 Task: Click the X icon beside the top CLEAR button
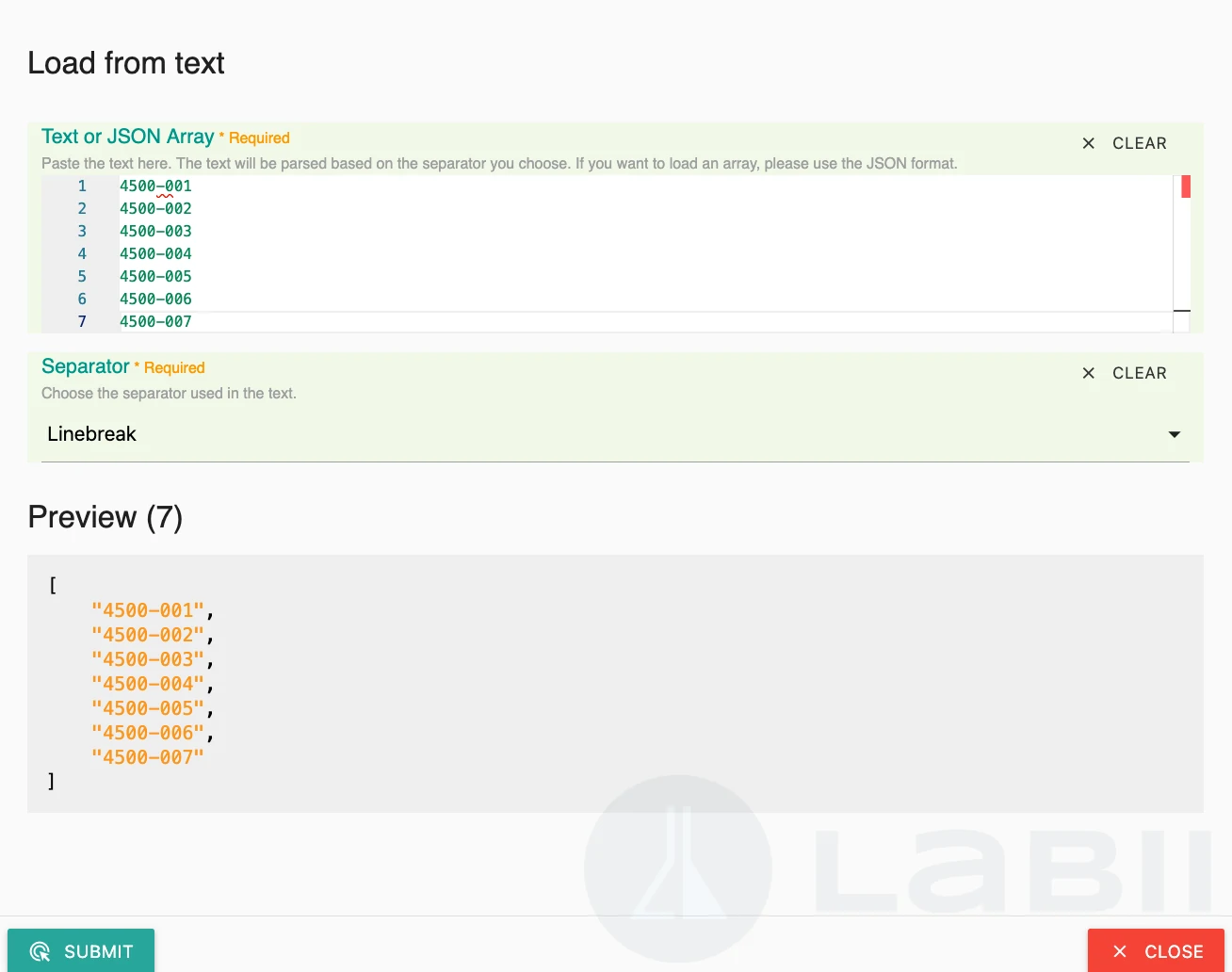tap(1088, 143)
